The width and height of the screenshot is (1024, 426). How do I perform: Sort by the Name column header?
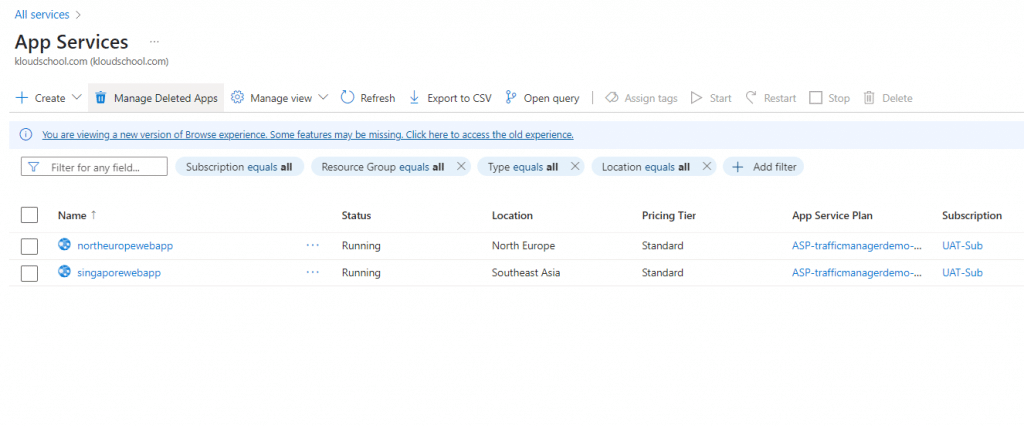[x=72, y=215]
